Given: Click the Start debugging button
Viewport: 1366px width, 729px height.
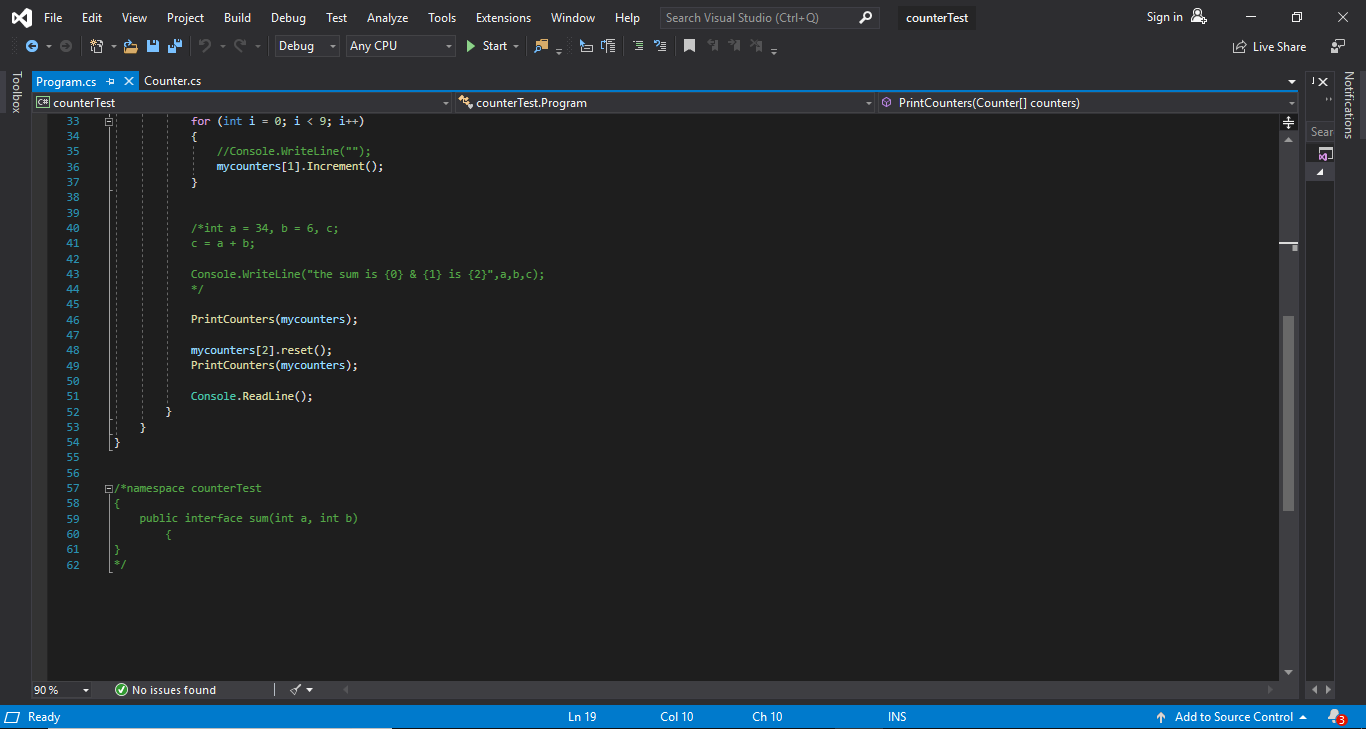Looking at the screenshot, I should 489,45.
